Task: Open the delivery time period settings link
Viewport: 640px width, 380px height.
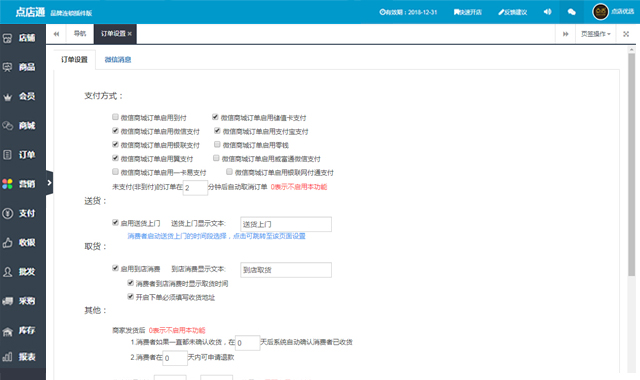Action: click(x=216, y=236)
